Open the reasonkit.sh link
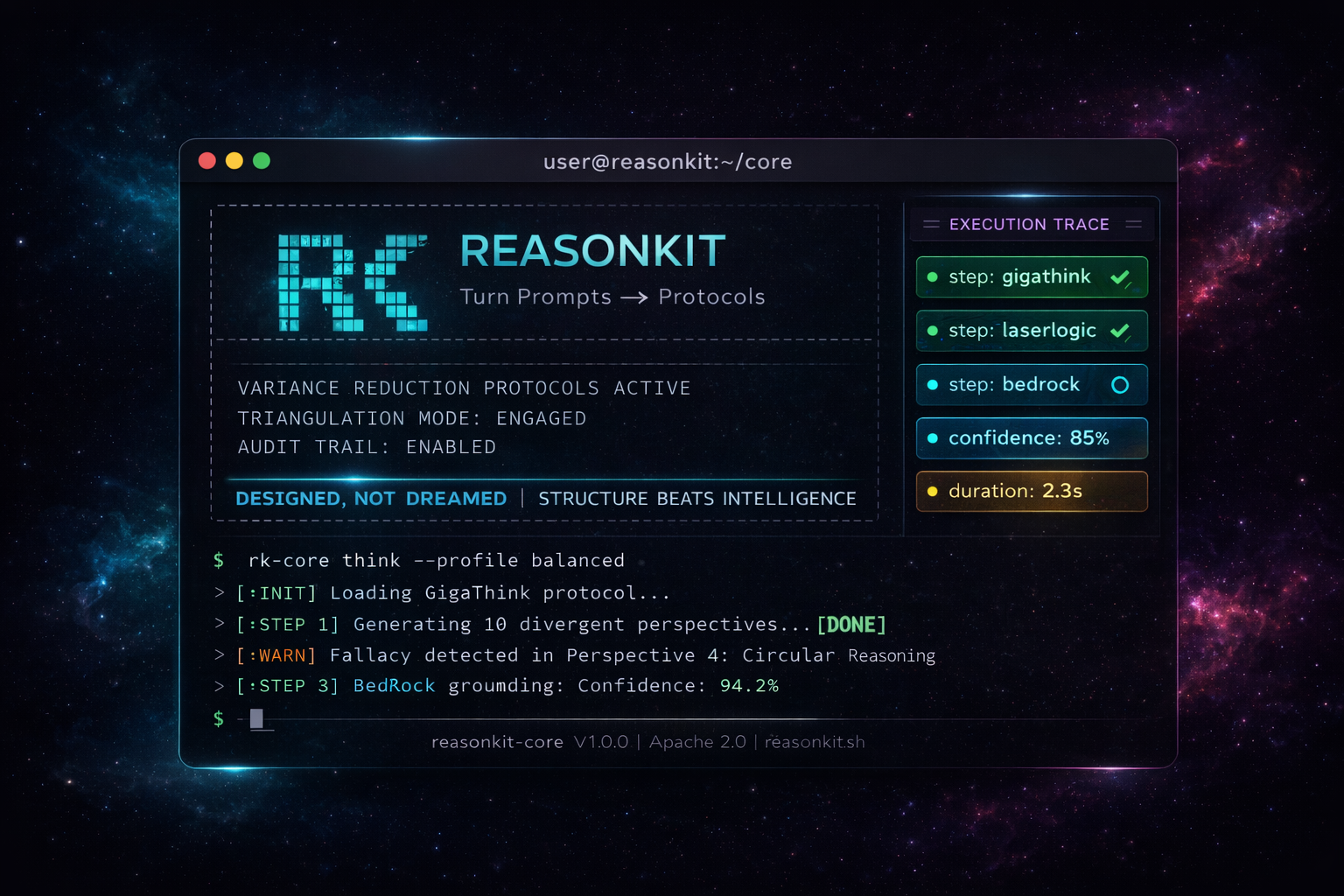This screenshot has height=896, width=1344. pyautogui.click(x=814, y=741)
